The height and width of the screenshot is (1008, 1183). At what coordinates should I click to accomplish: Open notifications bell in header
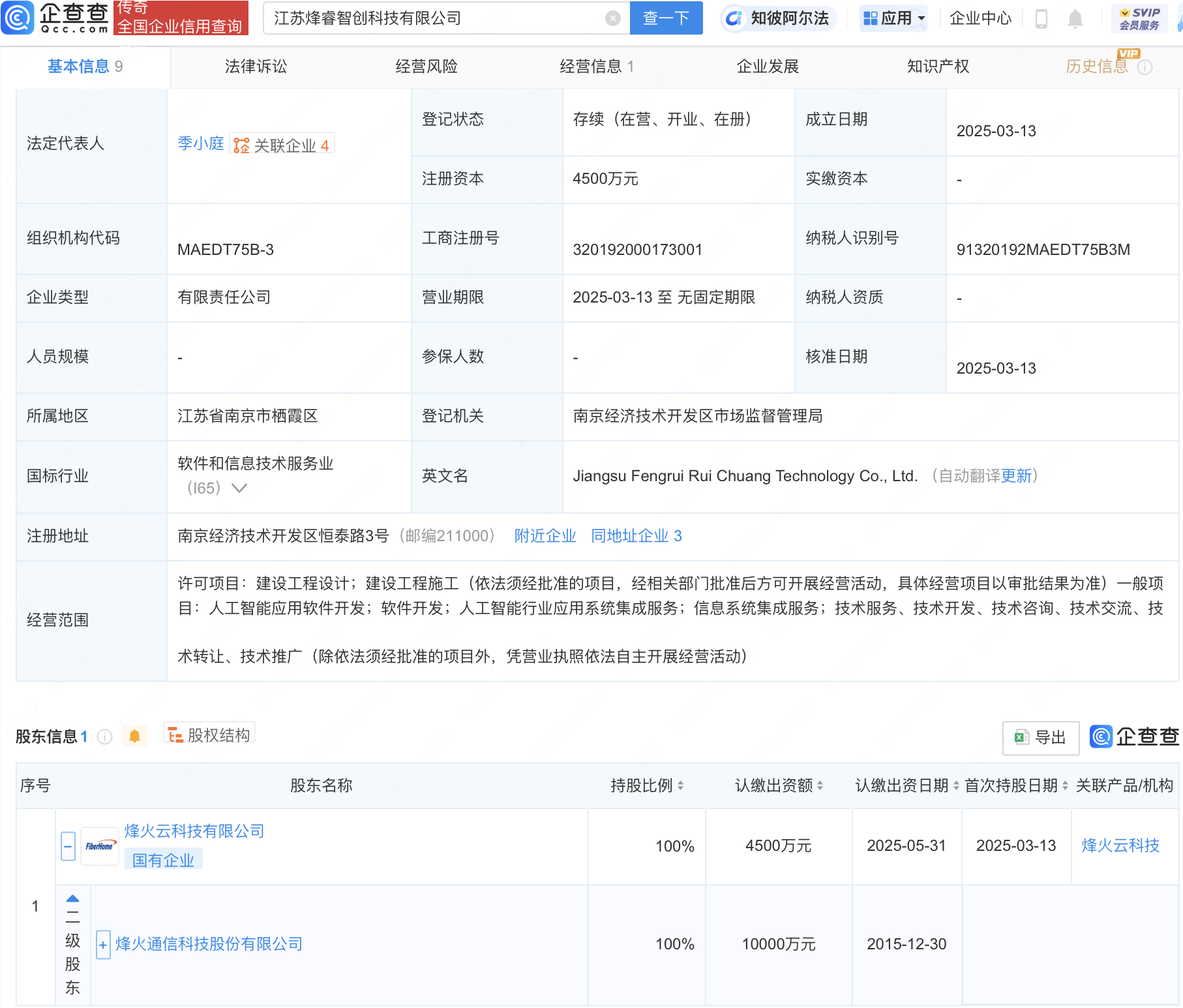(1075, 19)
